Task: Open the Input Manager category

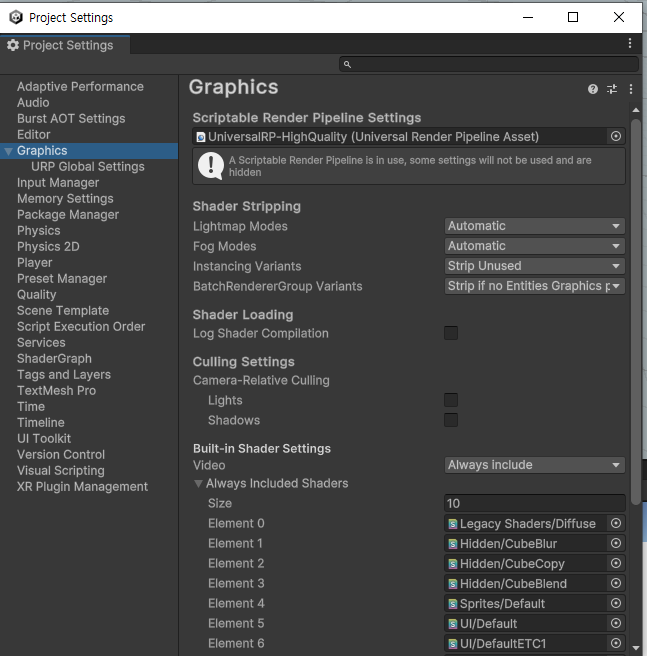Action: (58, 183)
